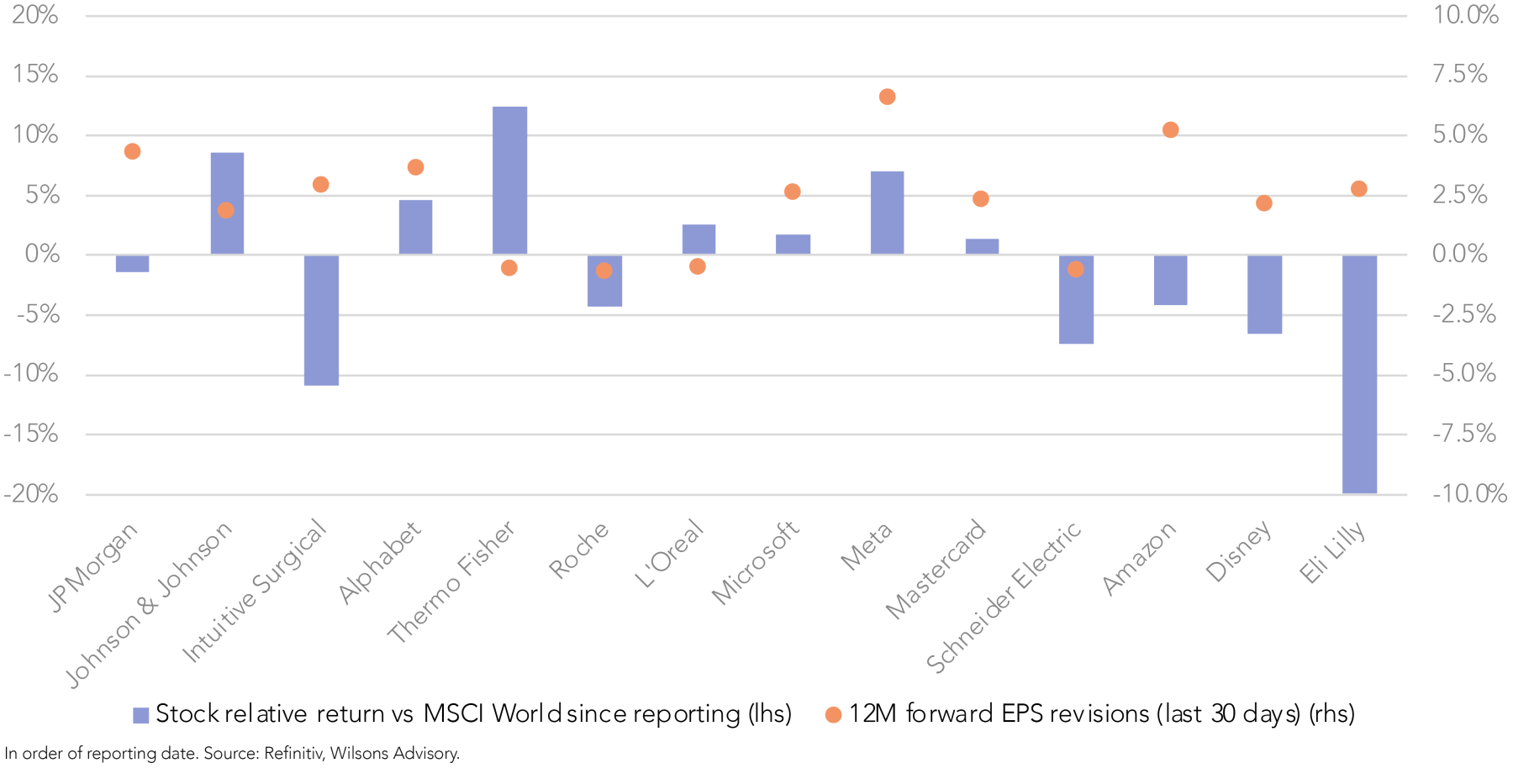Click the Disney axis label
The image size is (1513, 784).
pyautogui.click(x=1238, y=551)
